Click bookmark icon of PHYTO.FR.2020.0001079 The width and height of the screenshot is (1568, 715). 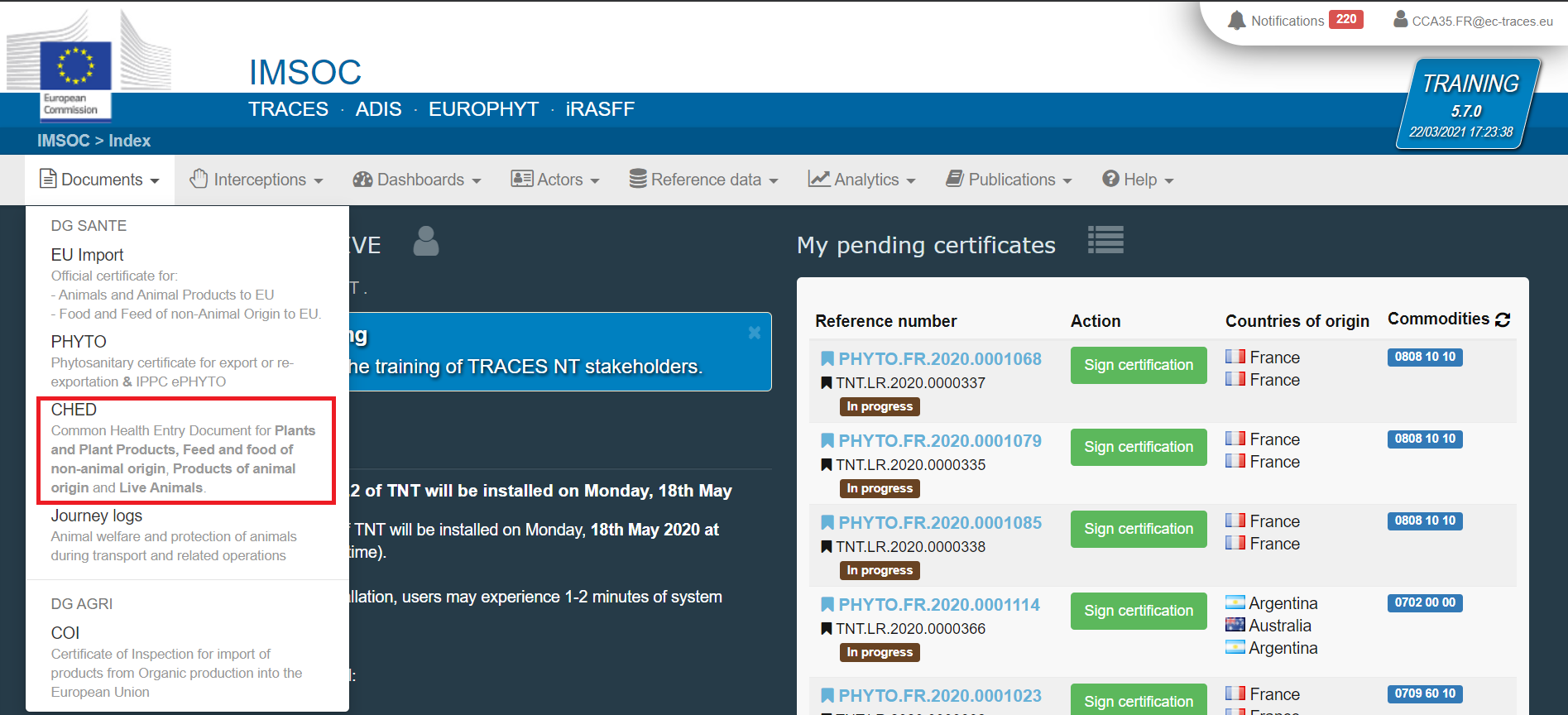tap(827, 441)
